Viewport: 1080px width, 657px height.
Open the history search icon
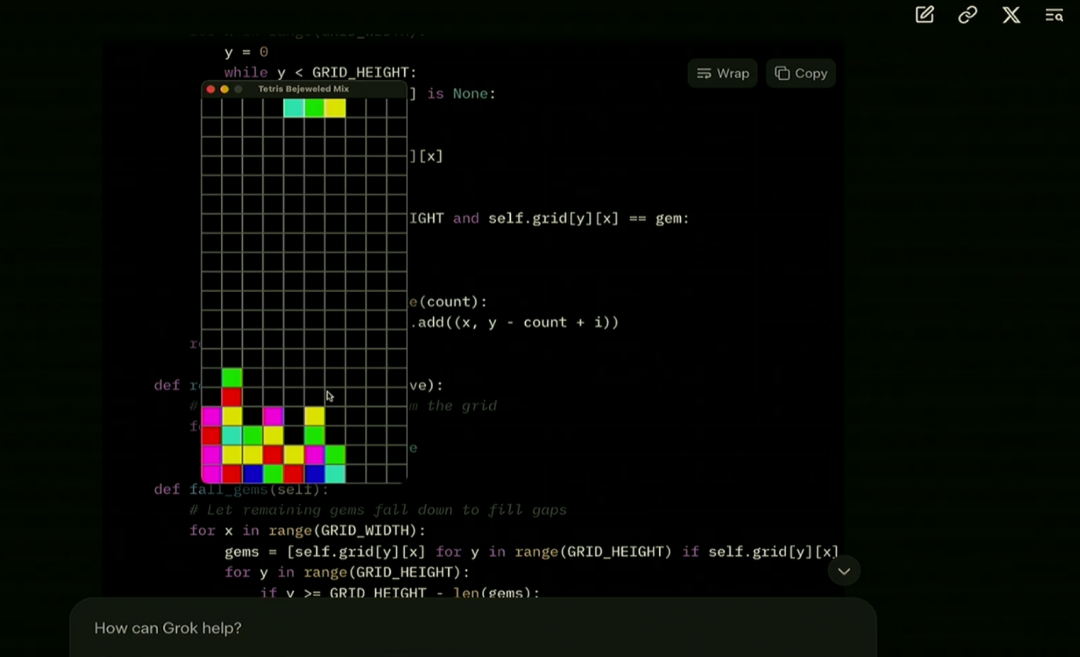(x=1054, y=14)
